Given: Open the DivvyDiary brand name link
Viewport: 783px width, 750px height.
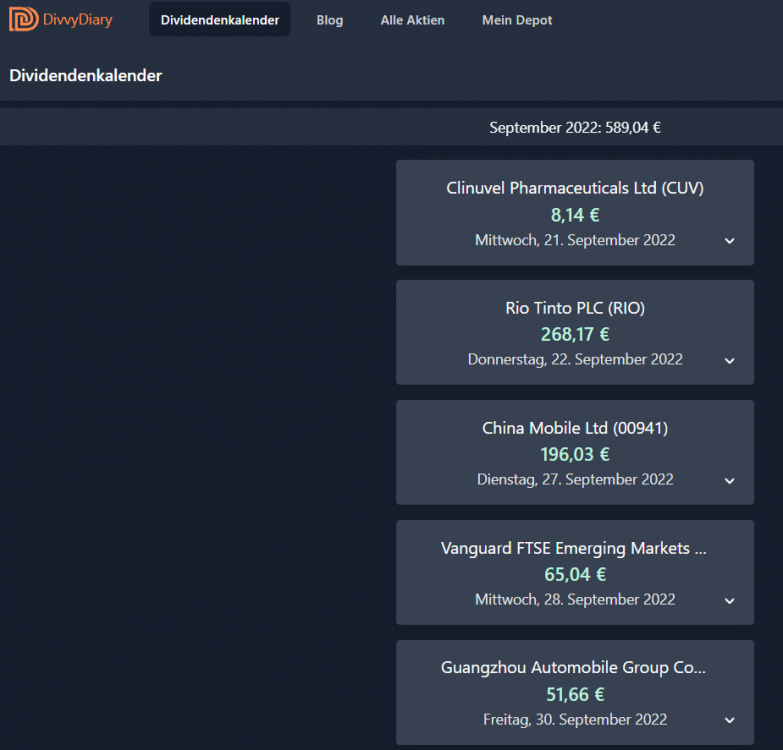Looking at the screenshot, I should pyautogui.click(x=77, y=19).
